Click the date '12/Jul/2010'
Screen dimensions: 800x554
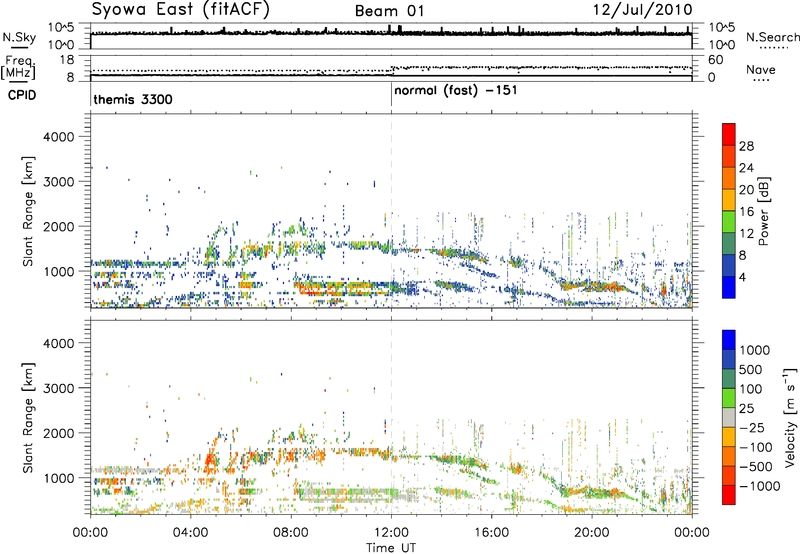(x=642, y=10)
